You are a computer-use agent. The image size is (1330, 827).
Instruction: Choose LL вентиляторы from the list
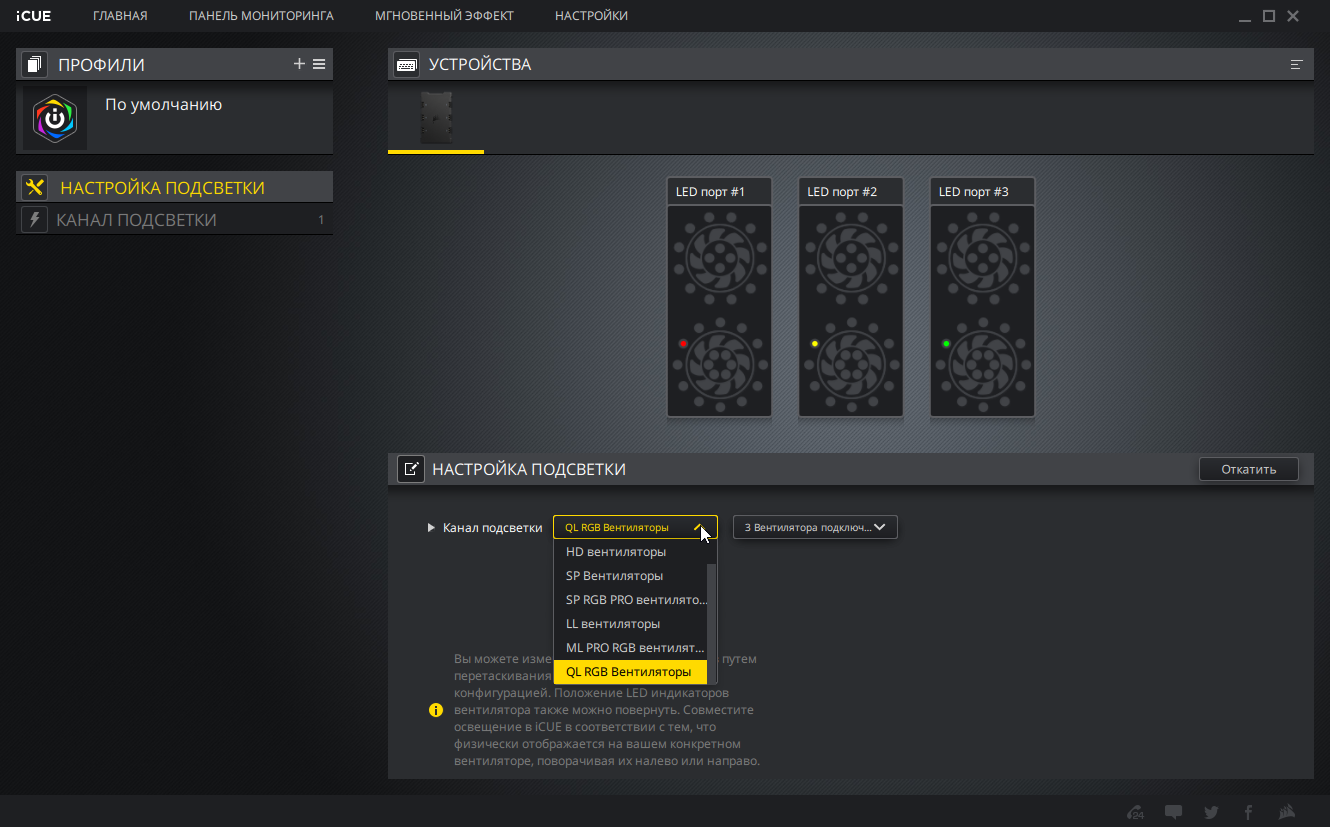(x=630, y=624)
